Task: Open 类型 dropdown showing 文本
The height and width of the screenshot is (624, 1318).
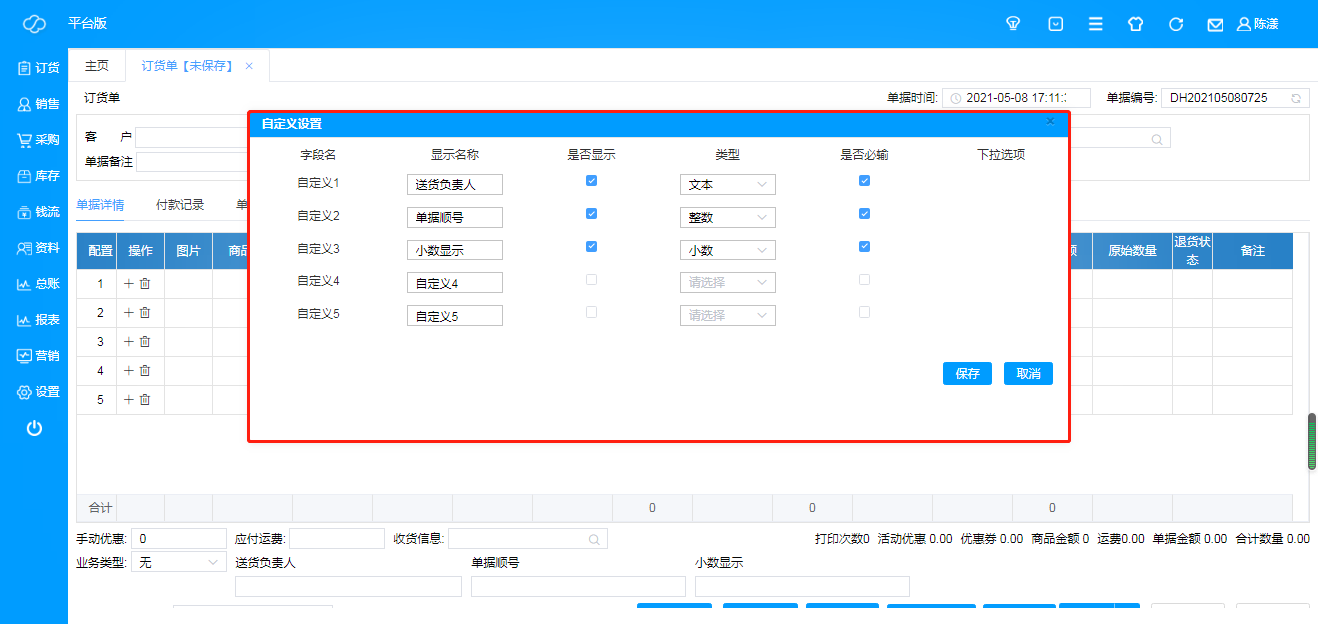Action: coord(727,185)
